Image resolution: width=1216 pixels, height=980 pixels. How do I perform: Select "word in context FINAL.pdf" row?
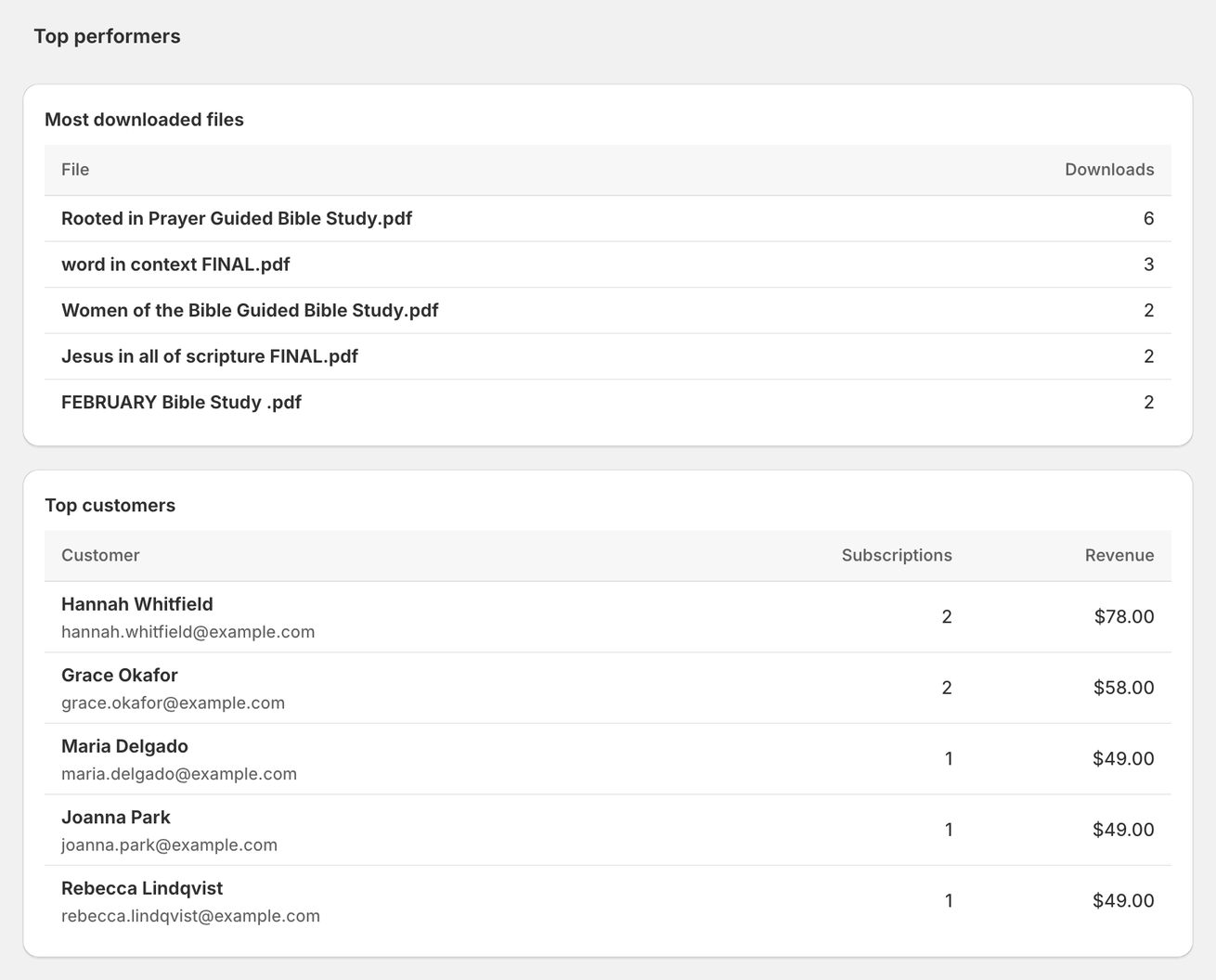click(x=608, y=264)
